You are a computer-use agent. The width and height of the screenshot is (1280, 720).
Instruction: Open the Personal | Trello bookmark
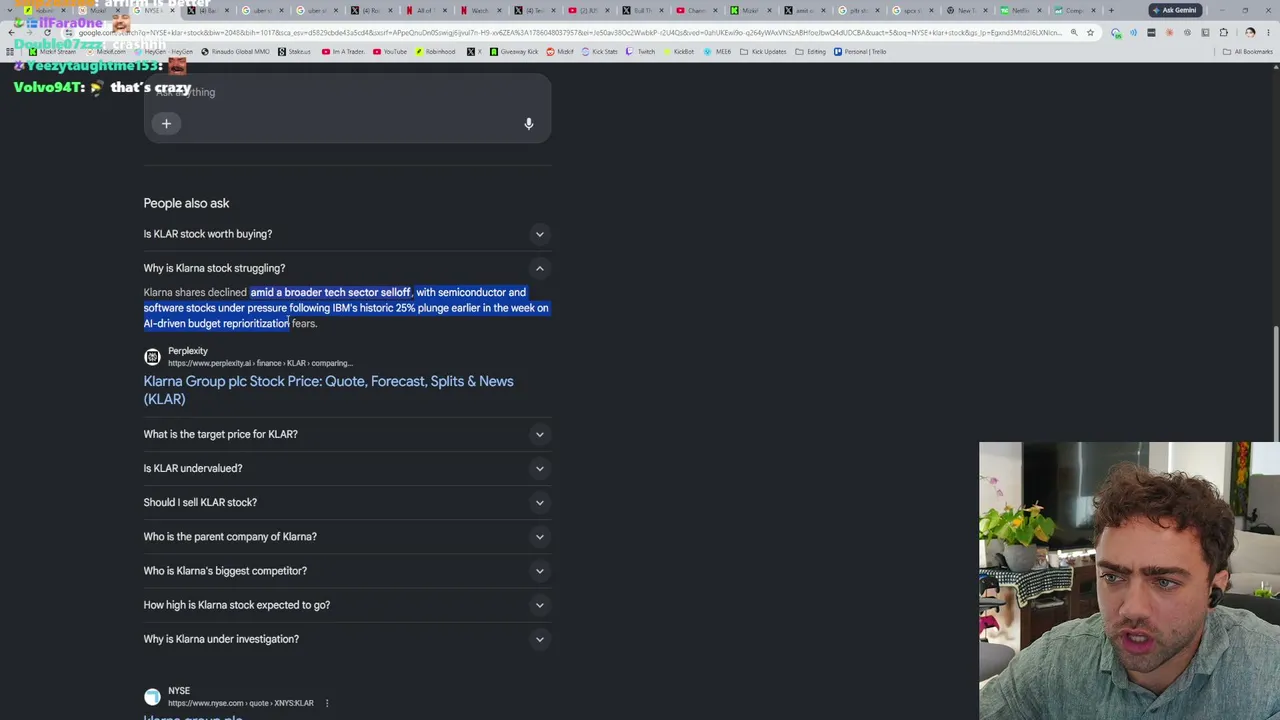862,51
